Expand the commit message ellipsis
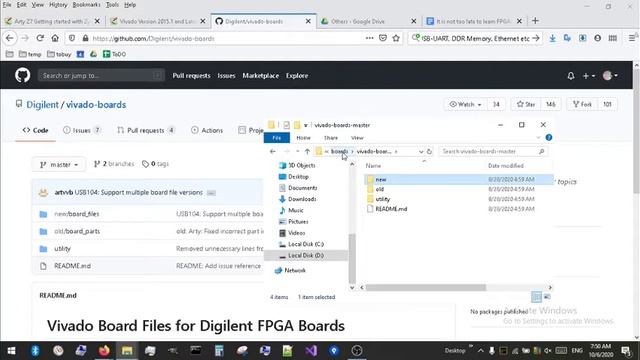Viewport: 640px width, 360px height. 211,193
